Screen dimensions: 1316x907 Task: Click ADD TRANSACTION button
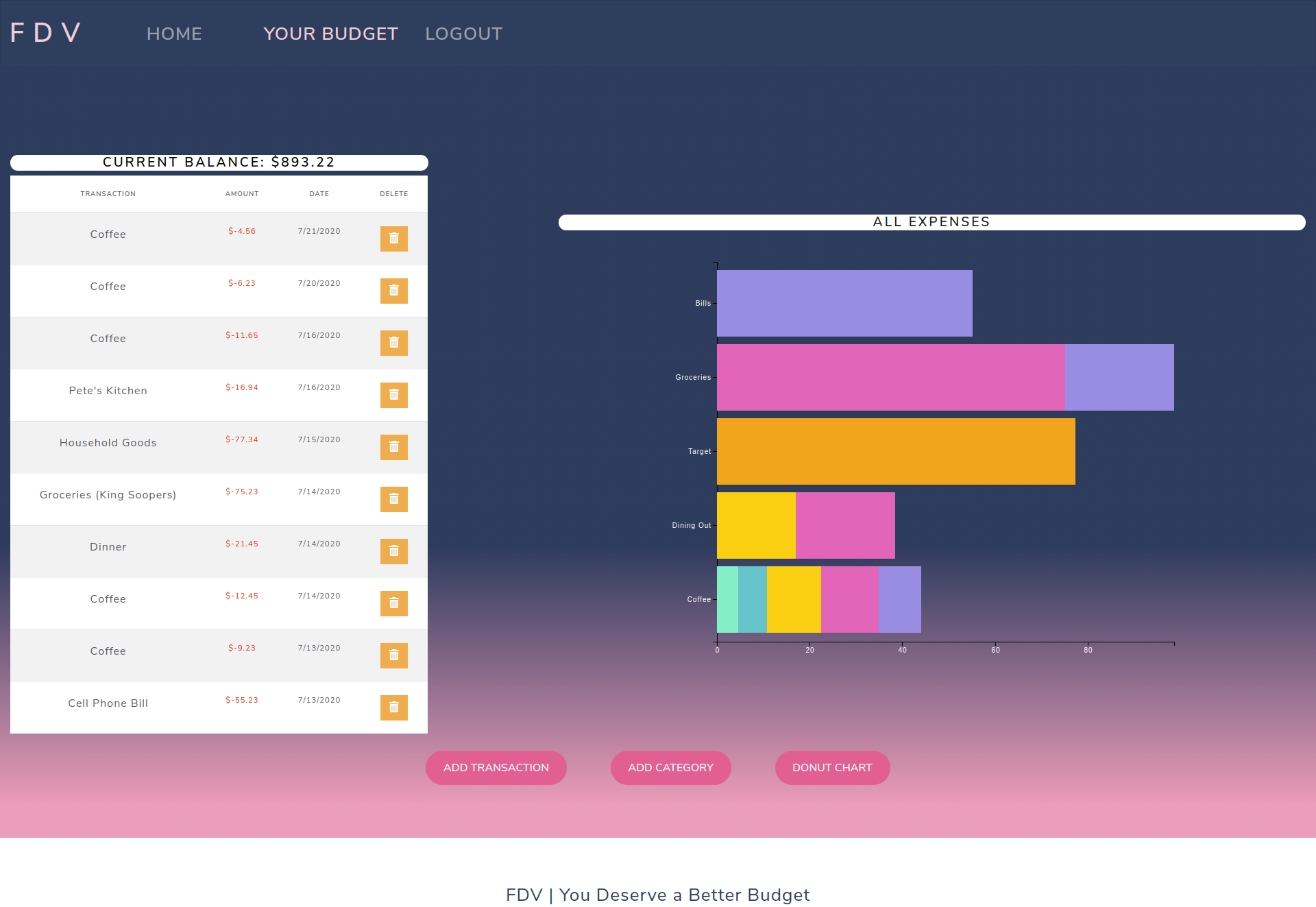coord(496,767)
